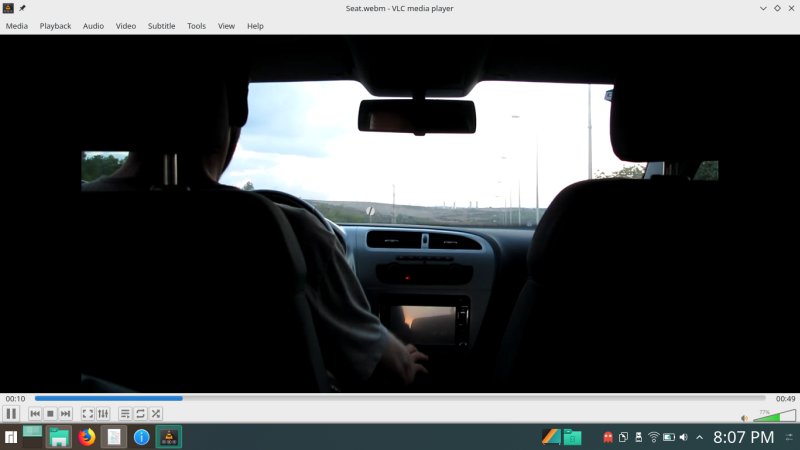Viewport: 800px width, 450px height.
Task: Open the Audio menu
Action: pyautogui.click(x=93, y=26)
